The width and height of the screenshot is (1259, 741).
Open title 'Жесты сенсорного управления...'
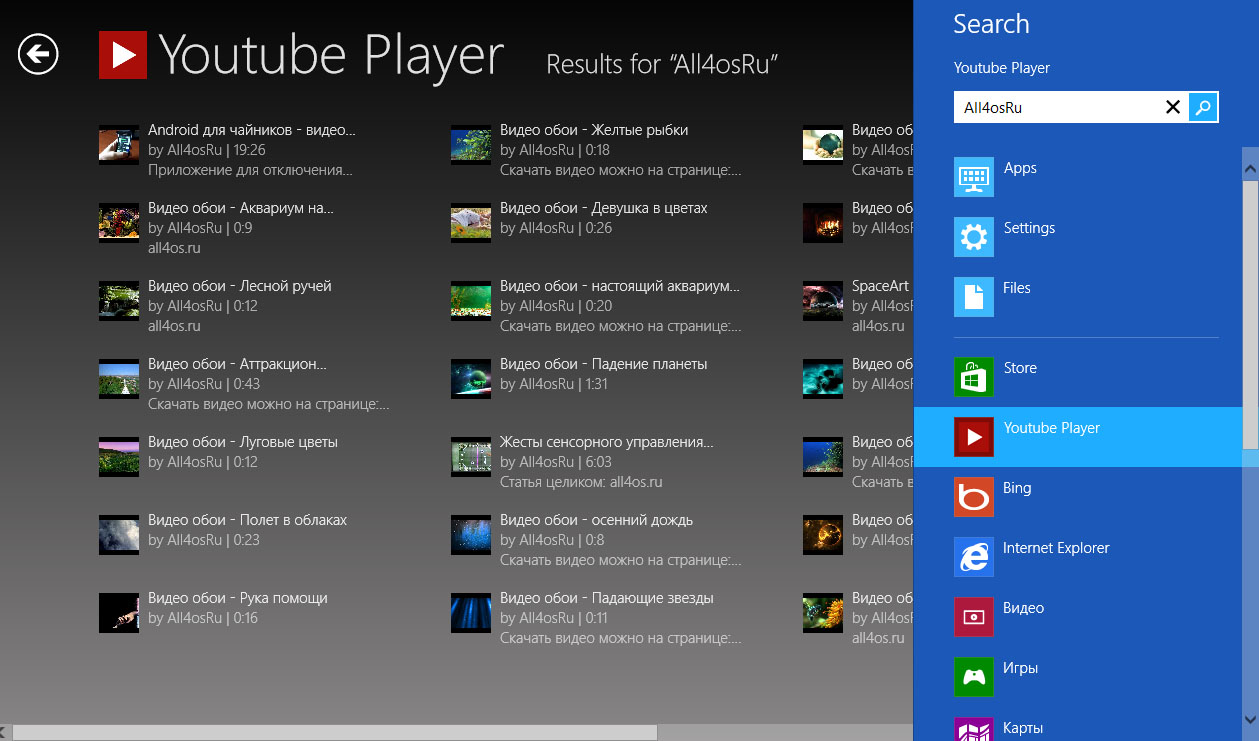pyautogui.click(x=607, y=442)
